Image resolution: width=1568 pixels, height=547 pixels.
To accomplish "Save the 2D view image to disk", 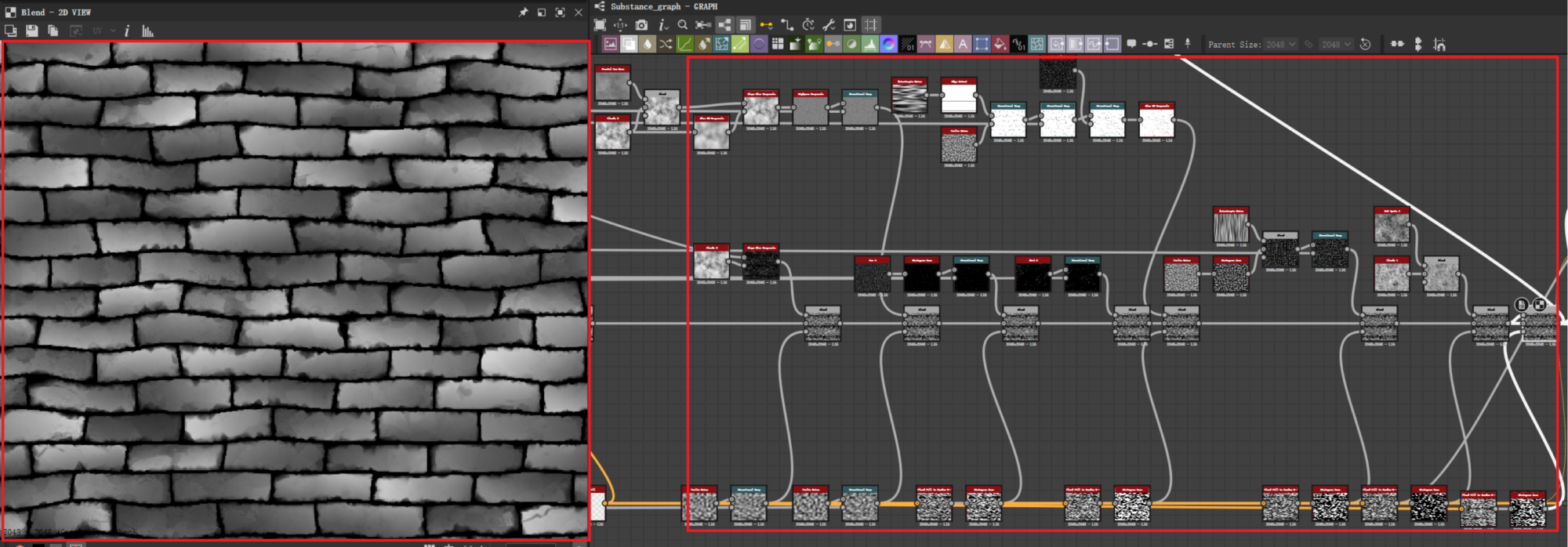I will click(31, 31).
